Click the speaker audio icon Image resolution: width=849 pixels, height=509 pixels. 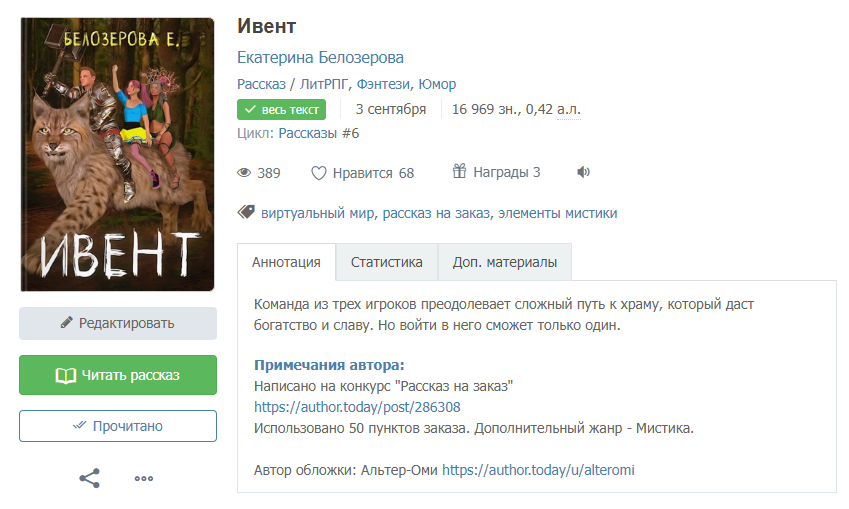coord(584,172)
